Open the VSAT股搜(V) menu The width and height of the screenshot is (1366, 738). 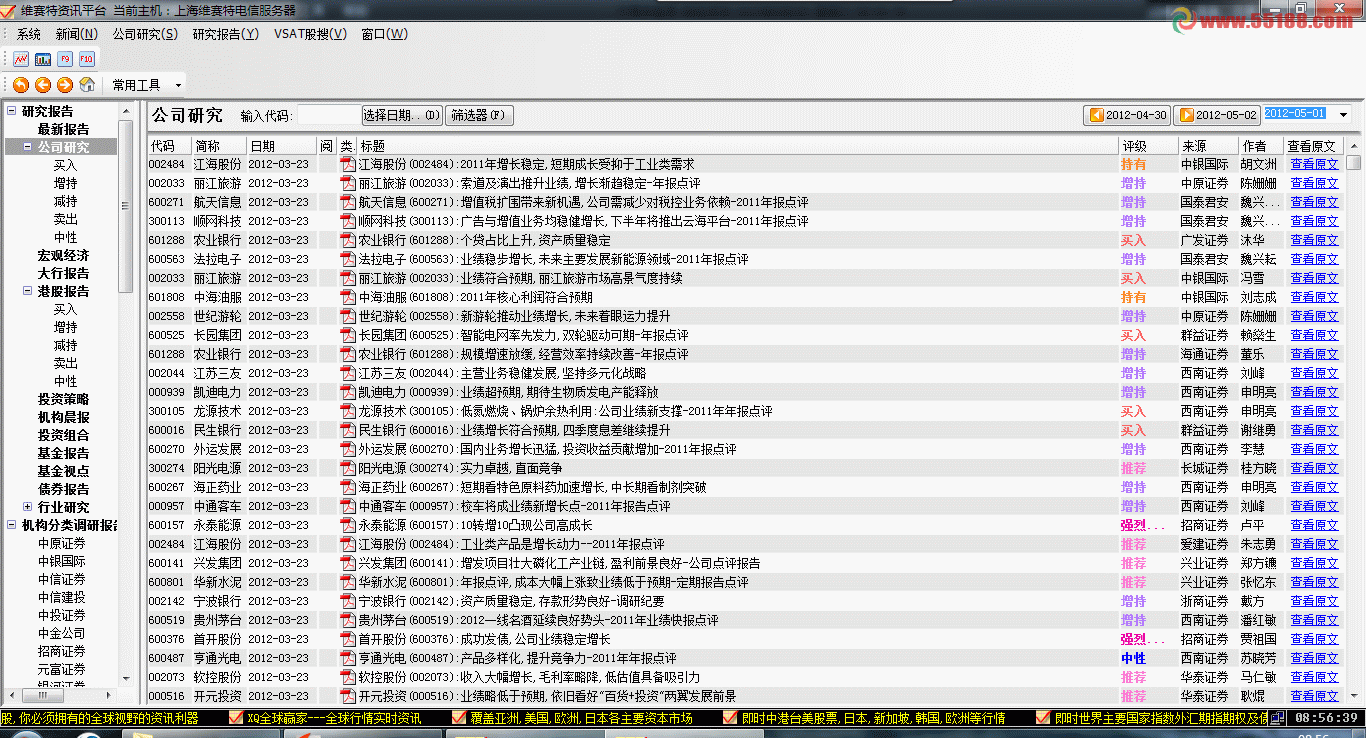[310, 34]
